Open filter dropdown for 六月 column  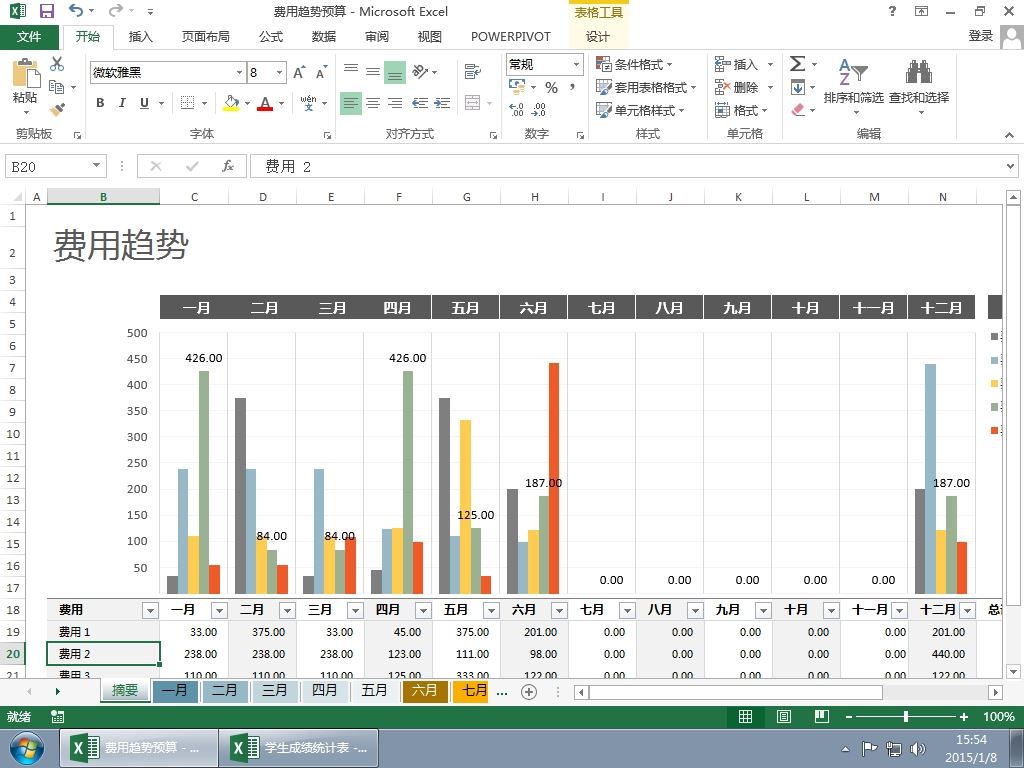coord(559,611)
